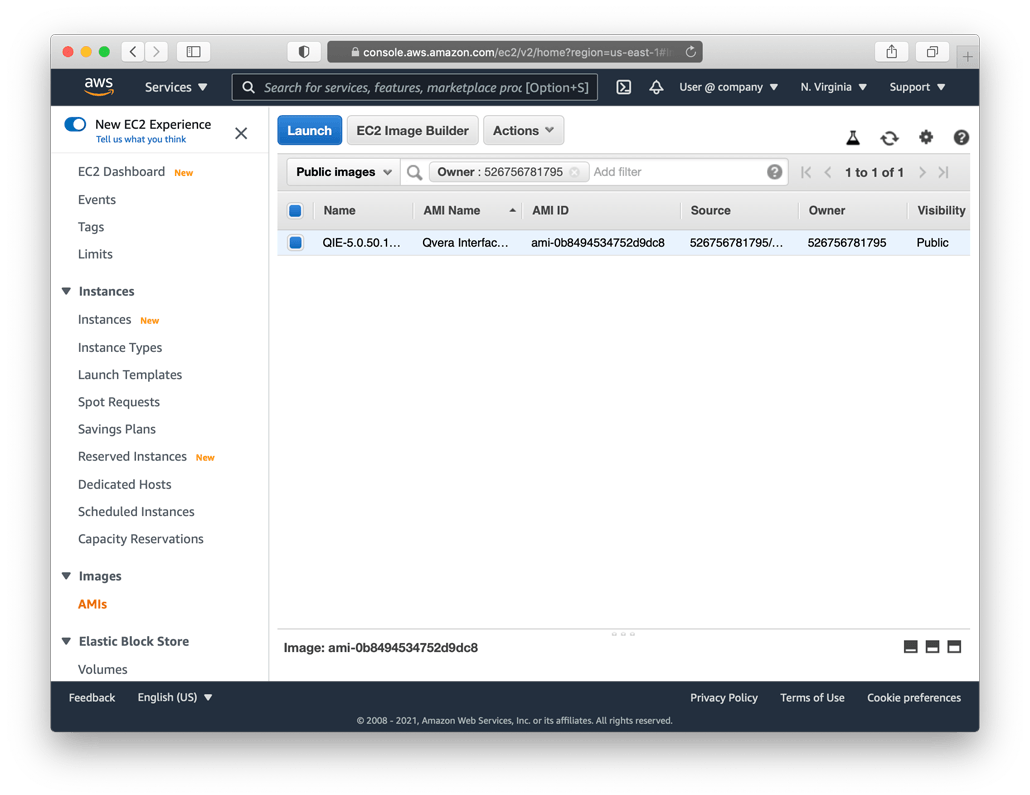Open the Services dropdown menu
1030x795 pixels.
click(x=176, y=87)
